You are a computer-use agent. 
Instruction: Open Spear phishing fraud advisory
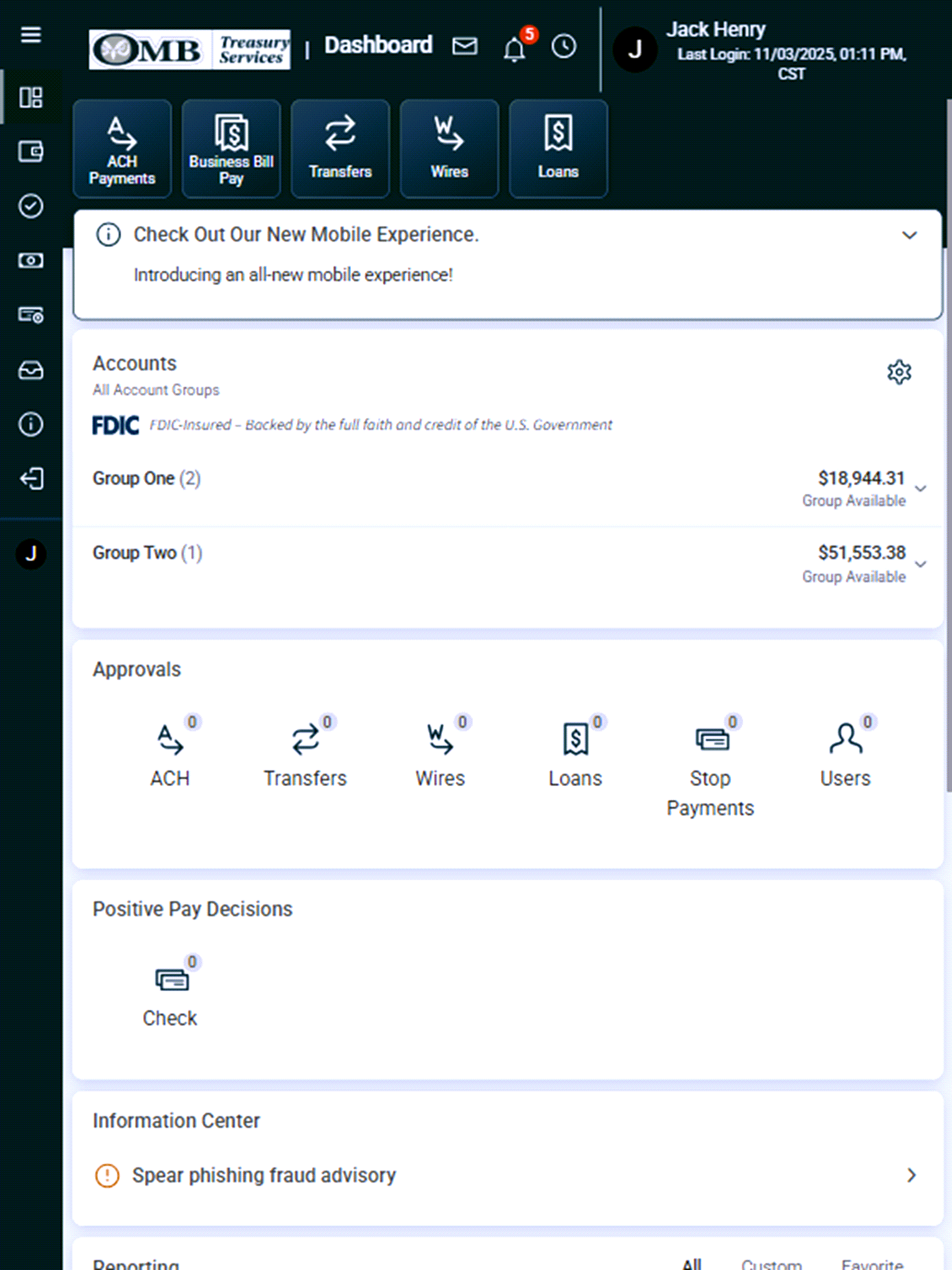click(x=264, y=1175)
